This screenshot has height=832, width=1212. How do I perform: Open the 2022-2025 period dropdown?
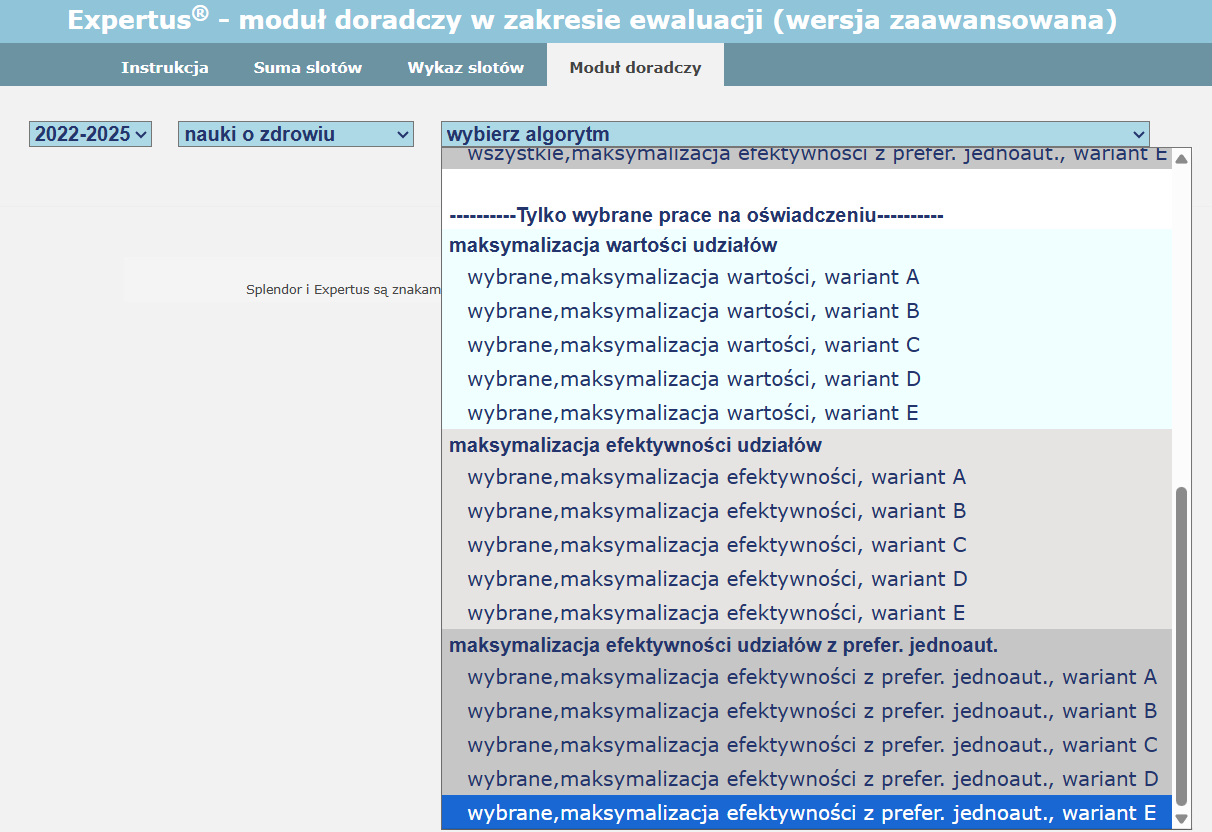click(90, 134)
